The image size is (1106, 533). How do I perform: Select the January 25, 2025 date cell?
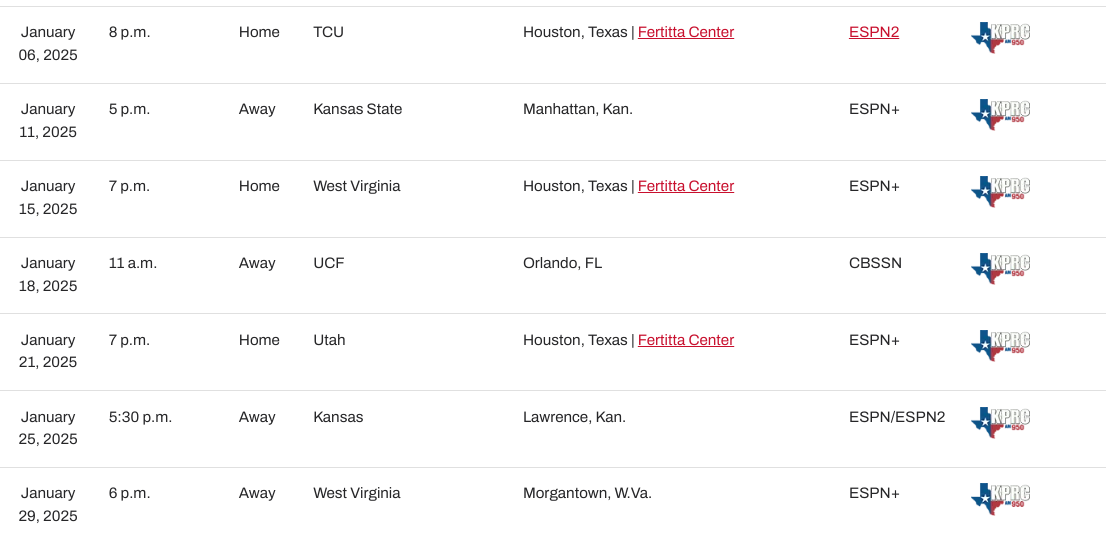(48, 428)
